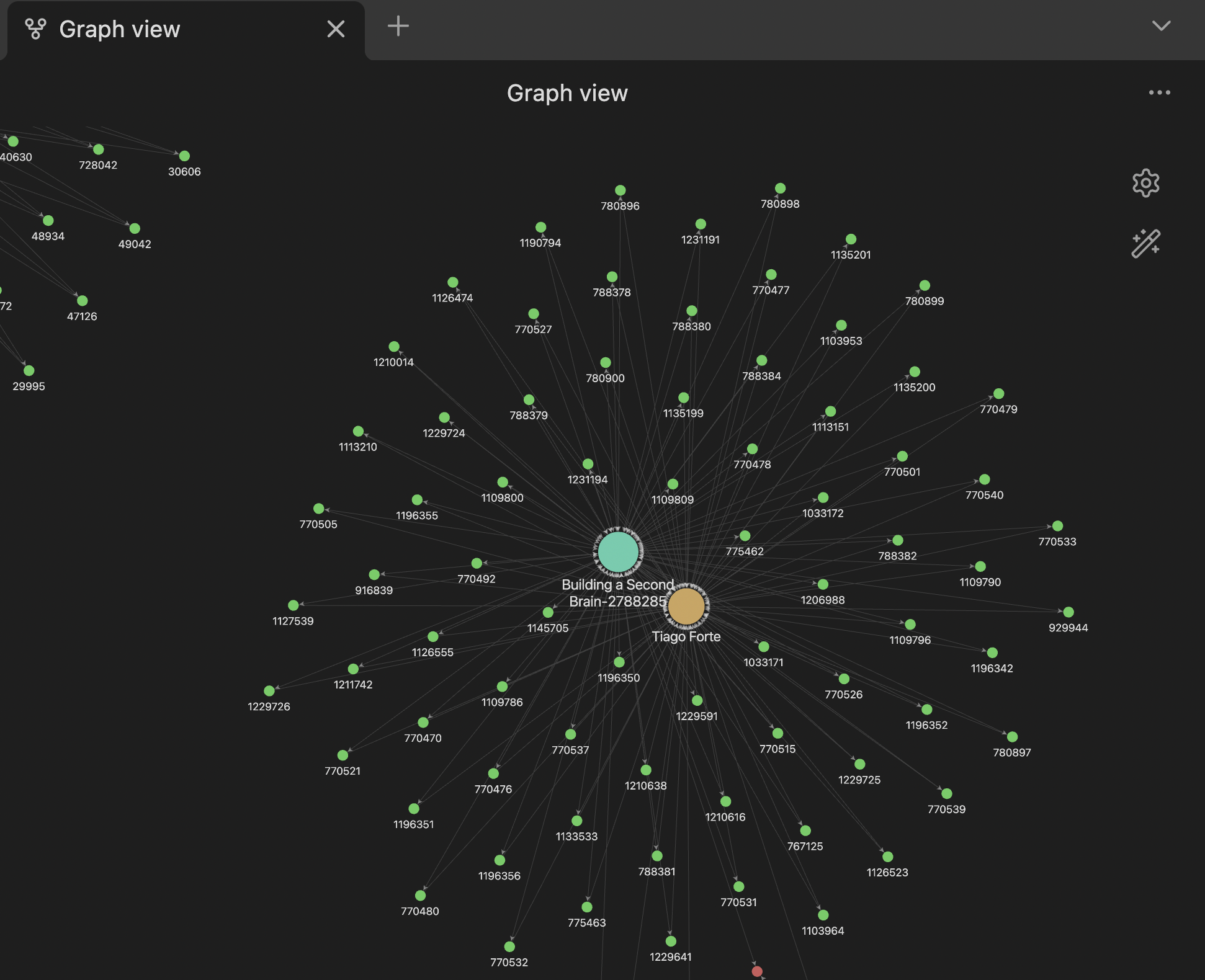Select node 770532
This screenshot has width=1205, height=980.
pyautogui.click(x=509, y=947)
